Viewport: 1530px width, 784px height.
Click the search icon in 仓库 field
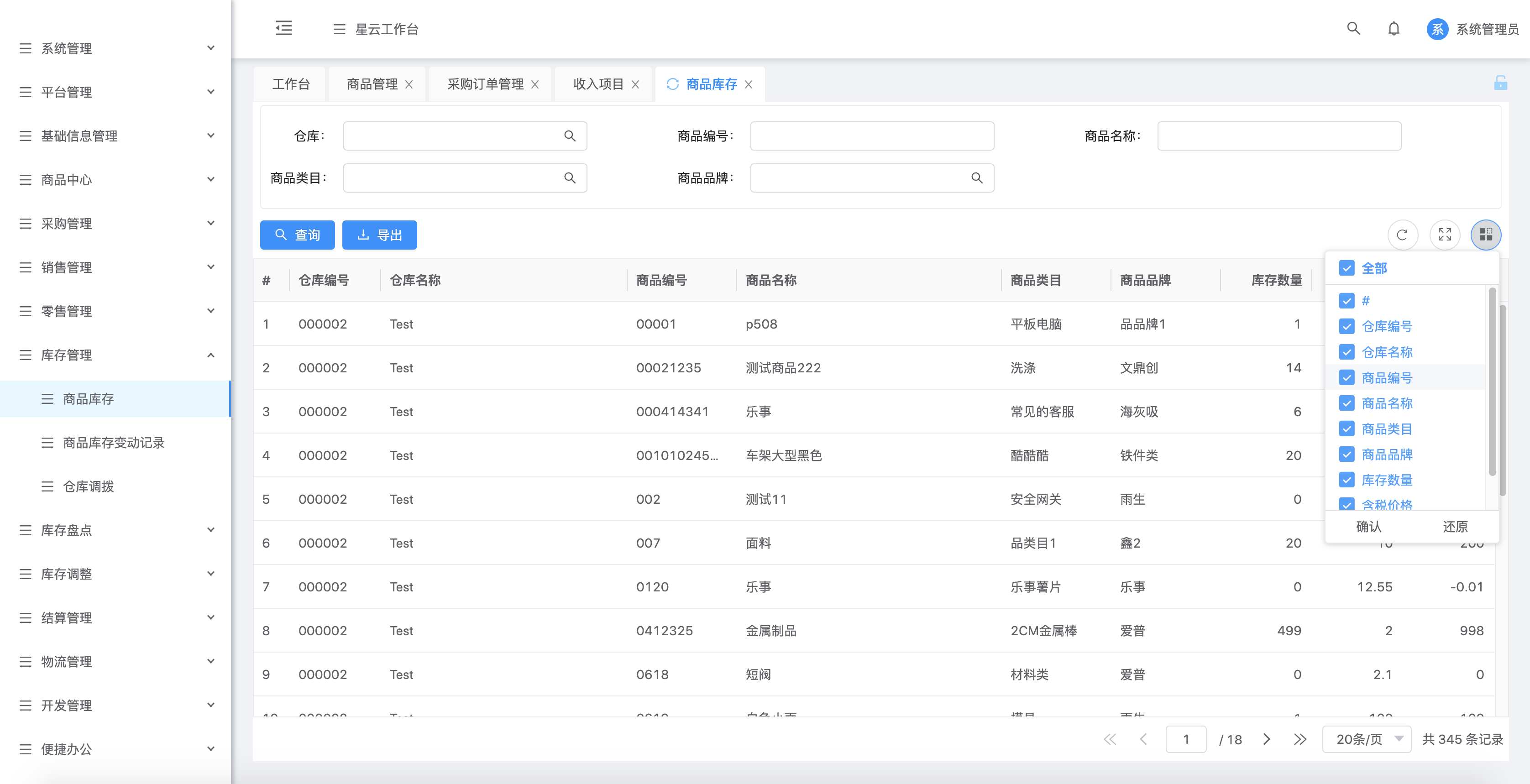[570, 136]
